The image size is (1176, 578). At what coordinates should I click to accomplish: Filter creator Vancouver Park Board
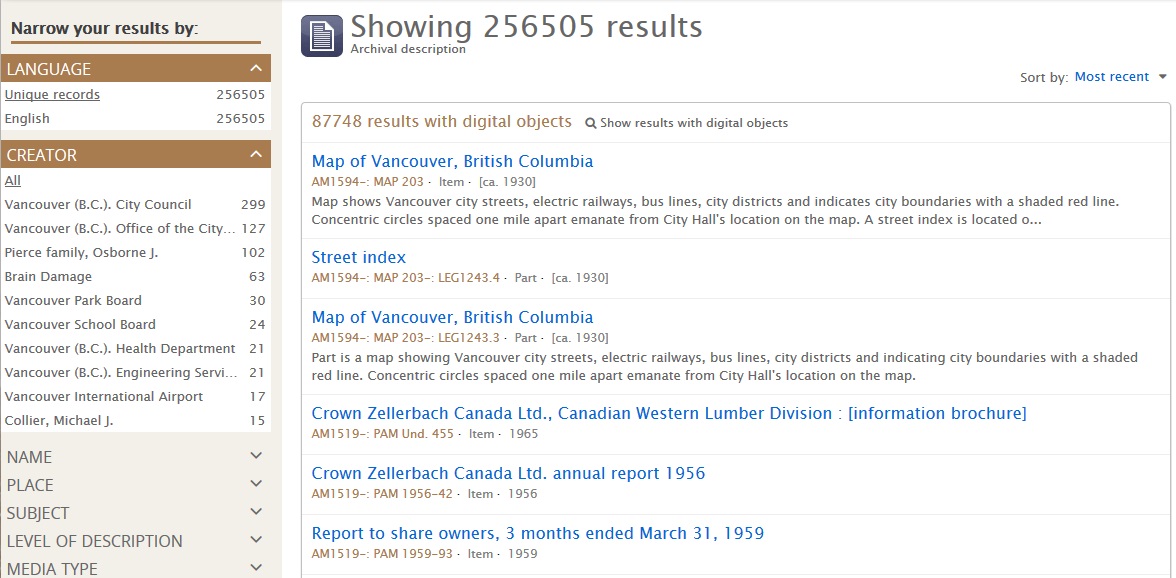tap(73, 301)
